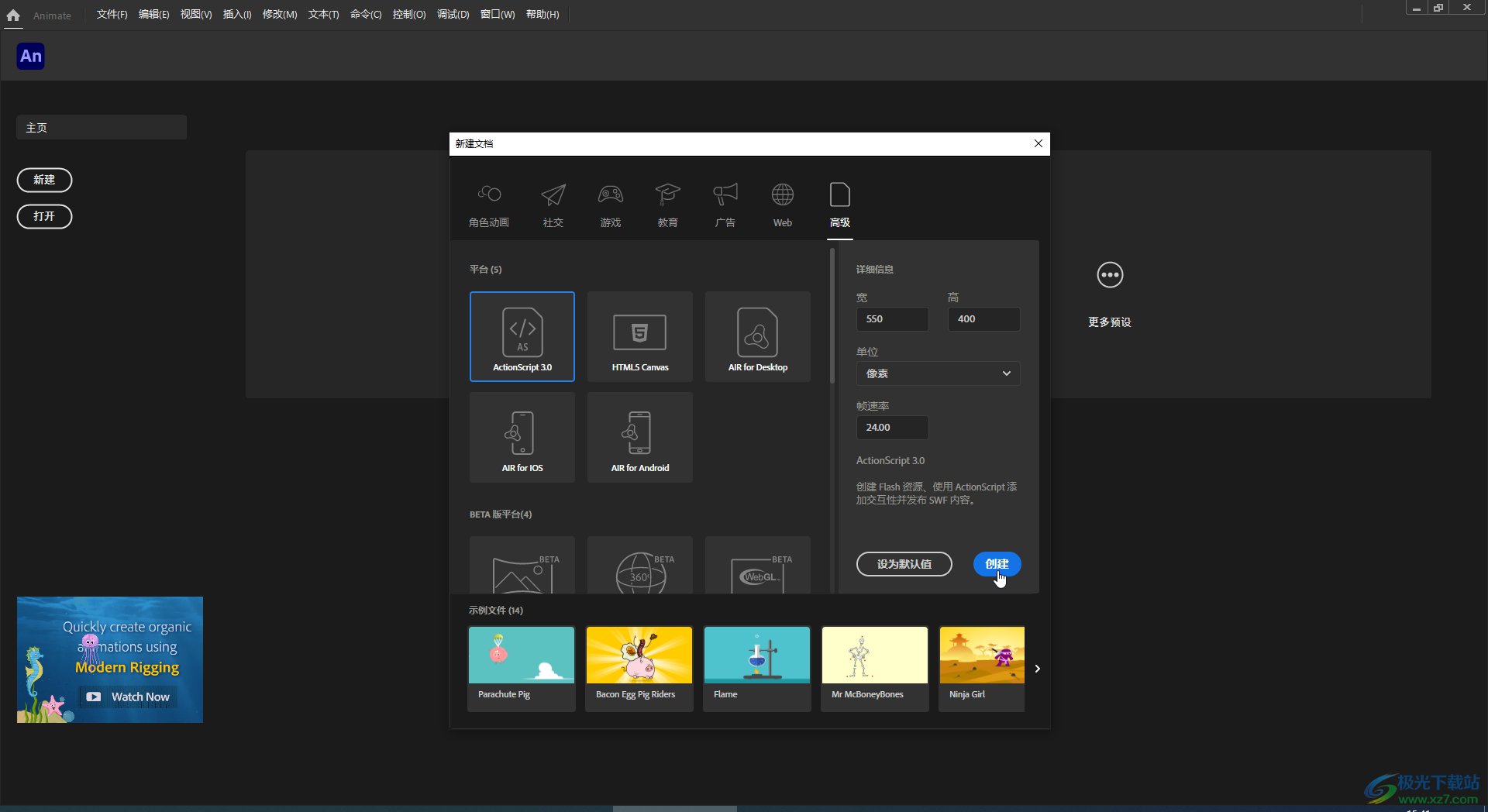Choose the AIR for iOS platform
This screenshot has width=1488, height=812.
(x=522, y=437)
